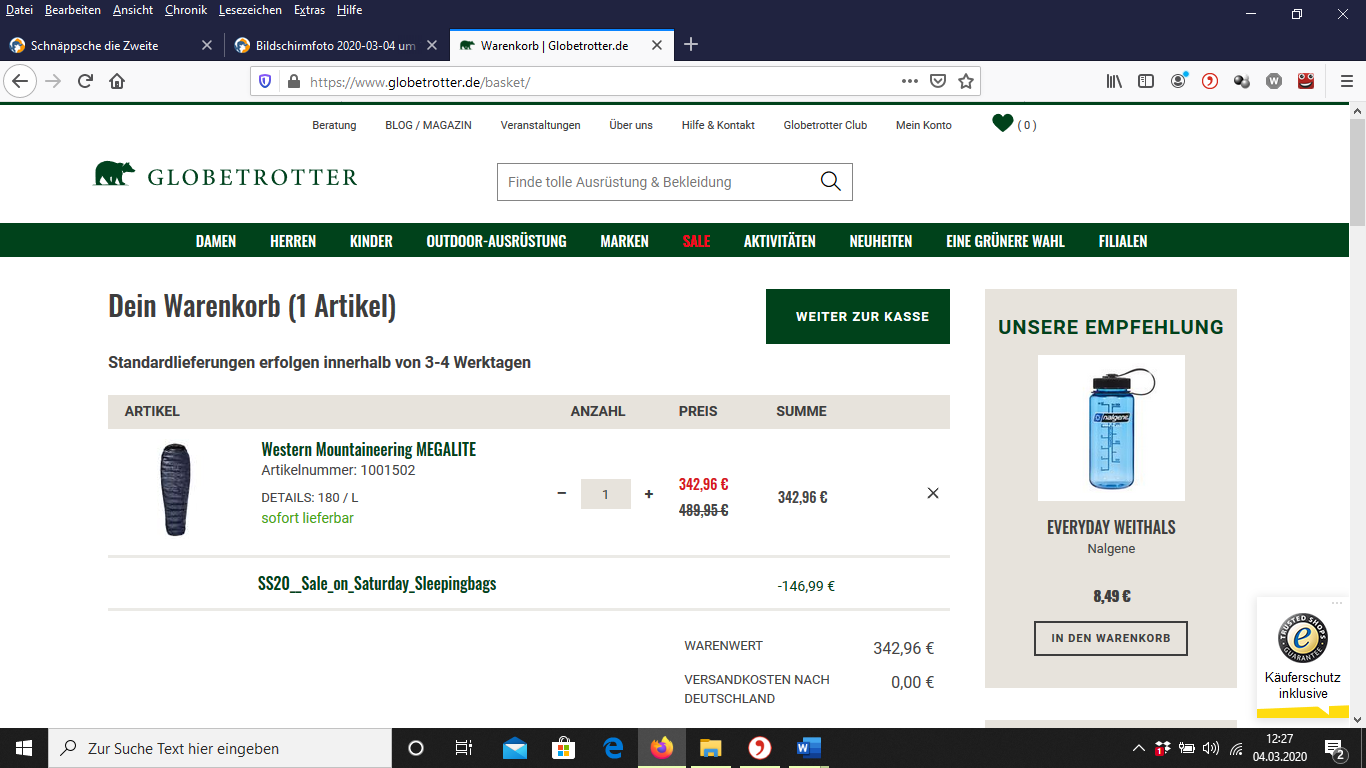Screen dimensions: 1366x768
Task: Open File Explorer from taskbar
Action: coord(711,748)
